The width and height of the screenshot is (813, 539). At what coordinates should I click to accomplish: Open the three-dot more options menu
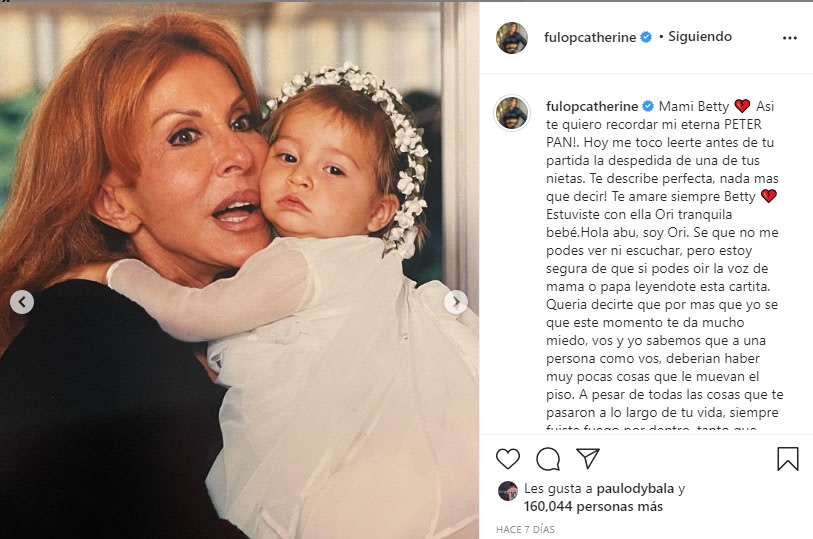(x=790, y=38)
